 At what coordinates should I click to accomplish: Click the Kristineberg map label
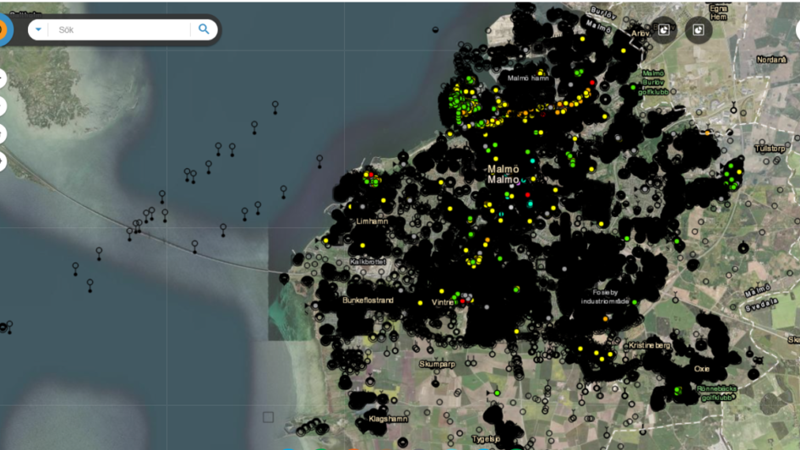[x=649, y=345]
